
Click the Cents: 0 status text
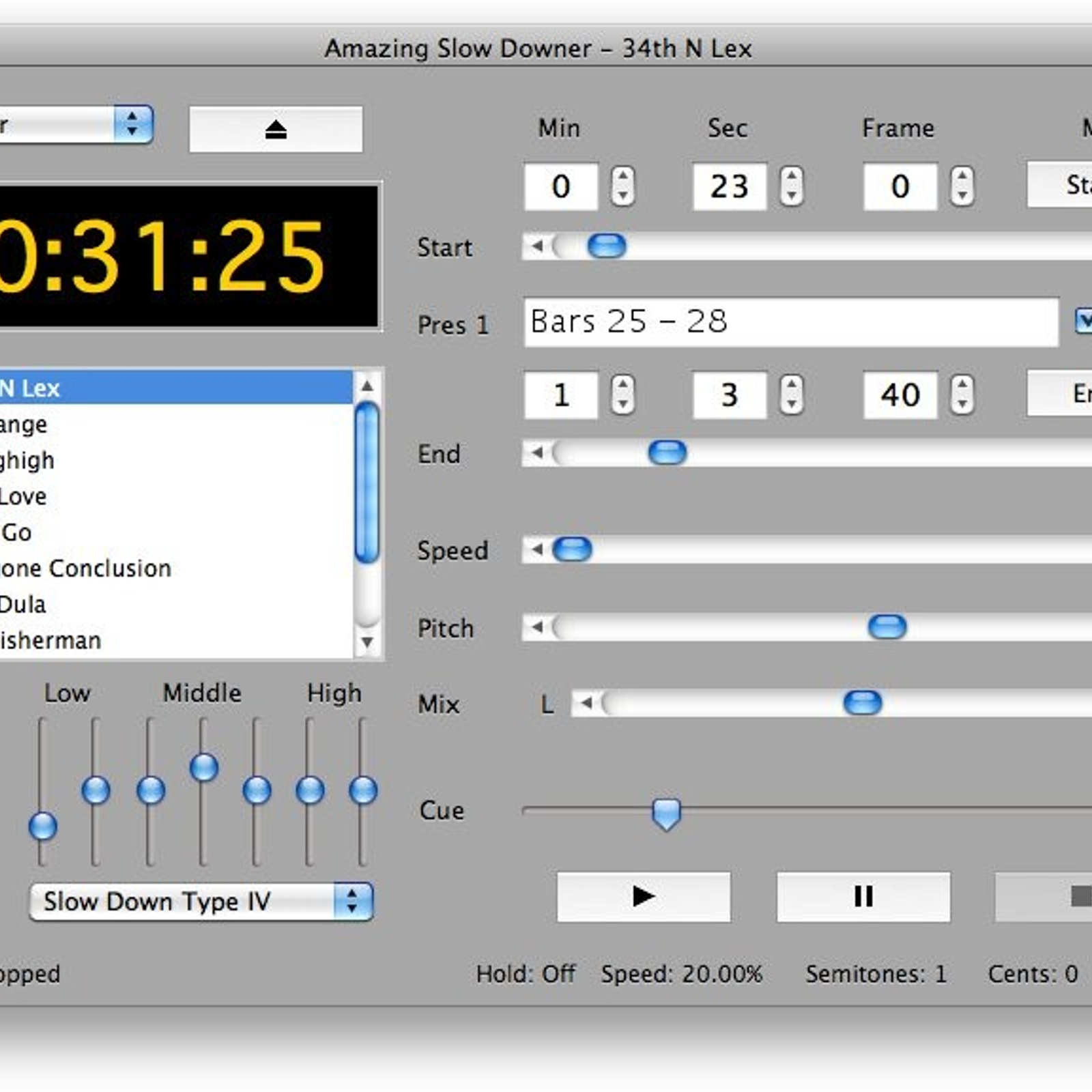pyautogui.click(x=1033, y=973)
